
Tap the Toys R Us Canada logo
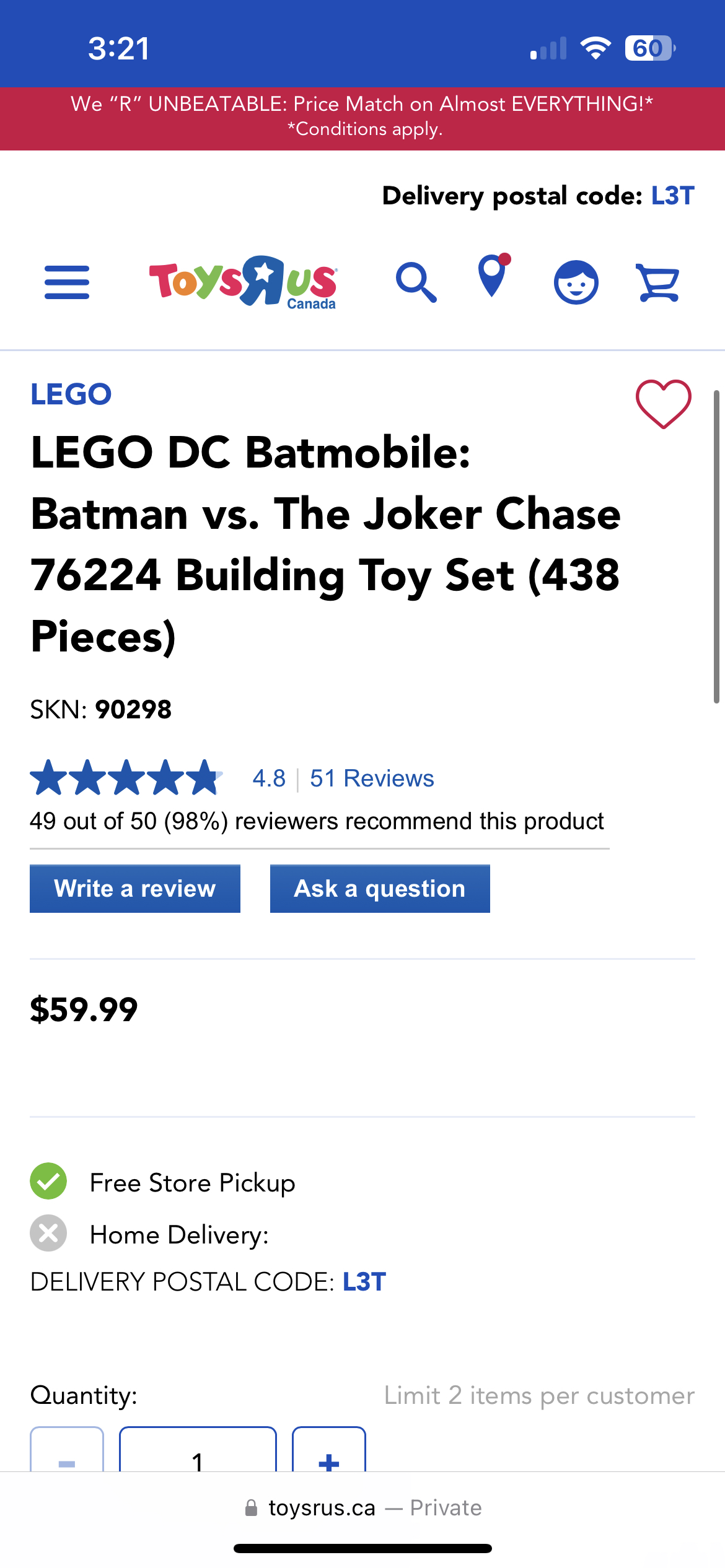[x=243, y=282]
